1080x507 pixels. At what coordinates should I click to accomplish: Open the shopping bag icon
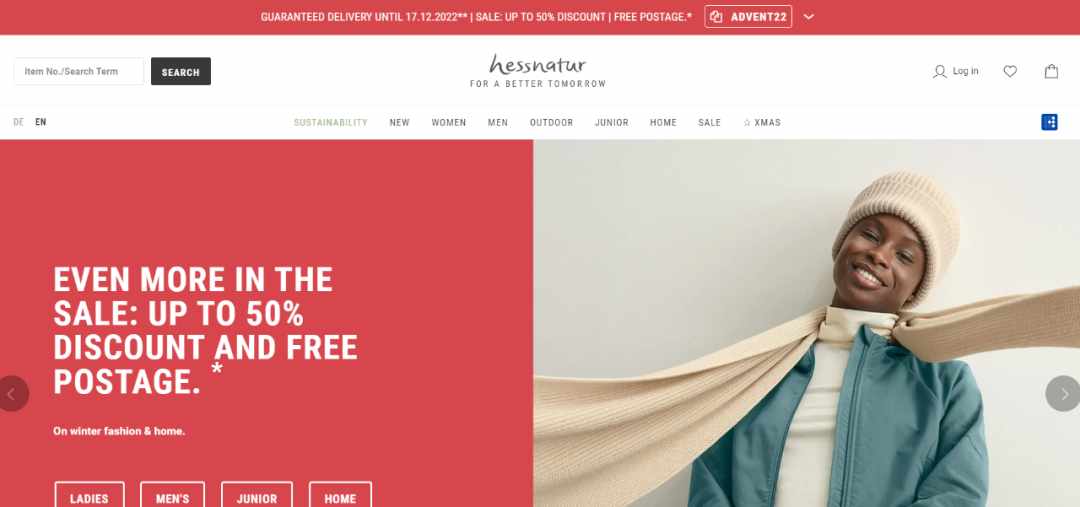point(1051,71)
